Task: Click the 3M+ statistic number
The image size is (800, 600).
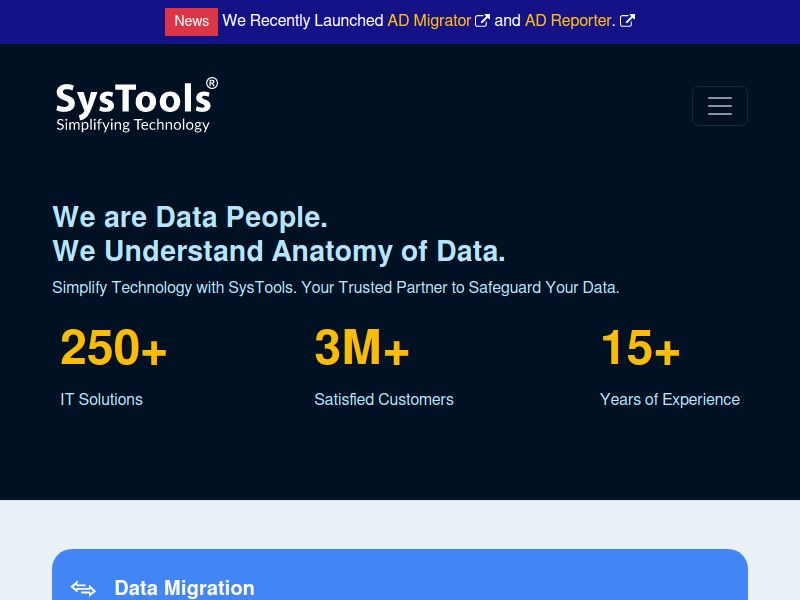Action: pos(362,347)
